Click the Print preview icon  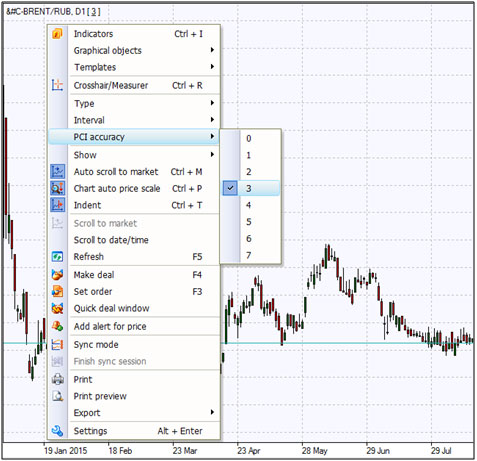coord(57,396)
